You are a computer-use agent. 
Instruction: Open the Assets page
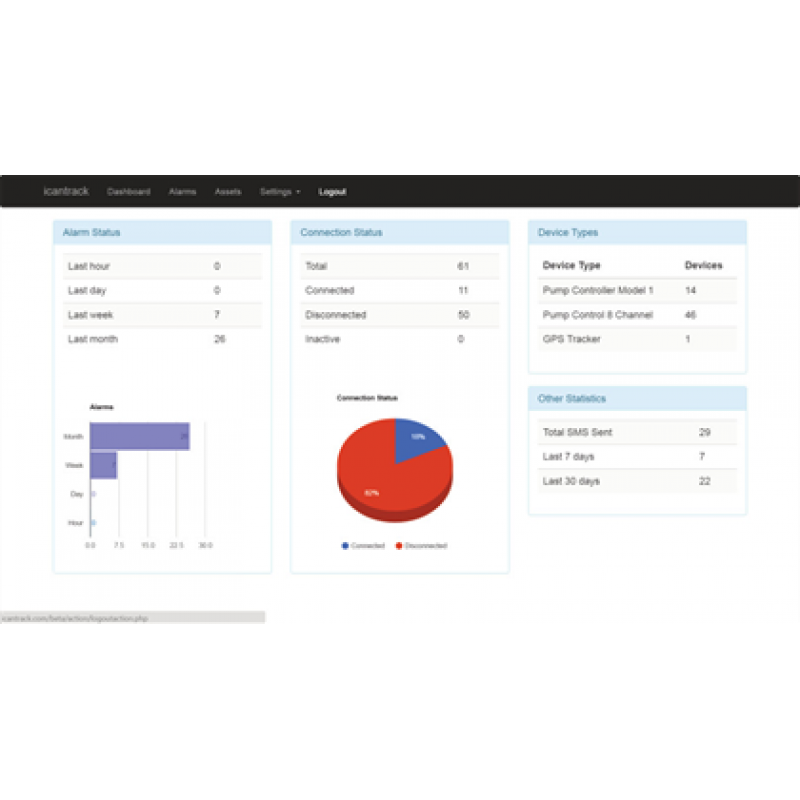click(x=227, y=191)
